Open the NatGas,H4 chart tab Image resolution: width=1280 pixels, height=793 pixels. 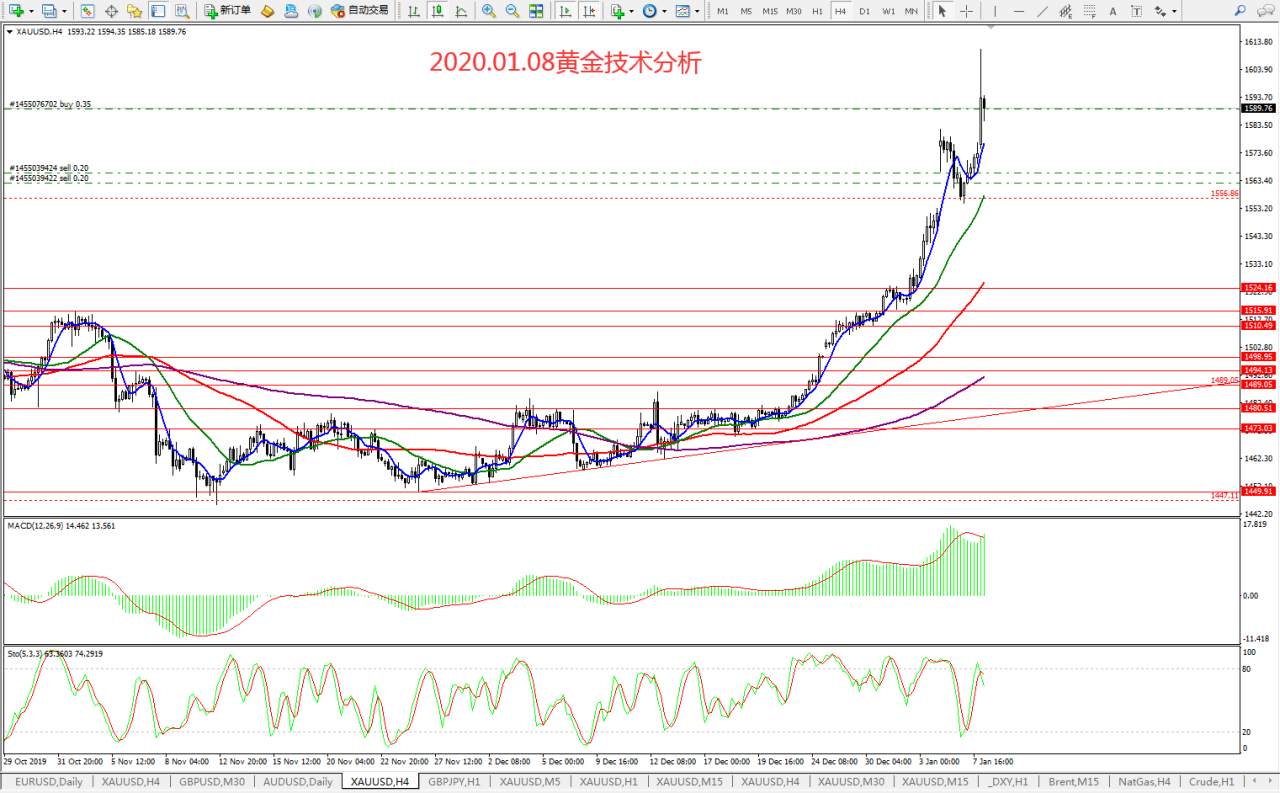point(1144,781)
